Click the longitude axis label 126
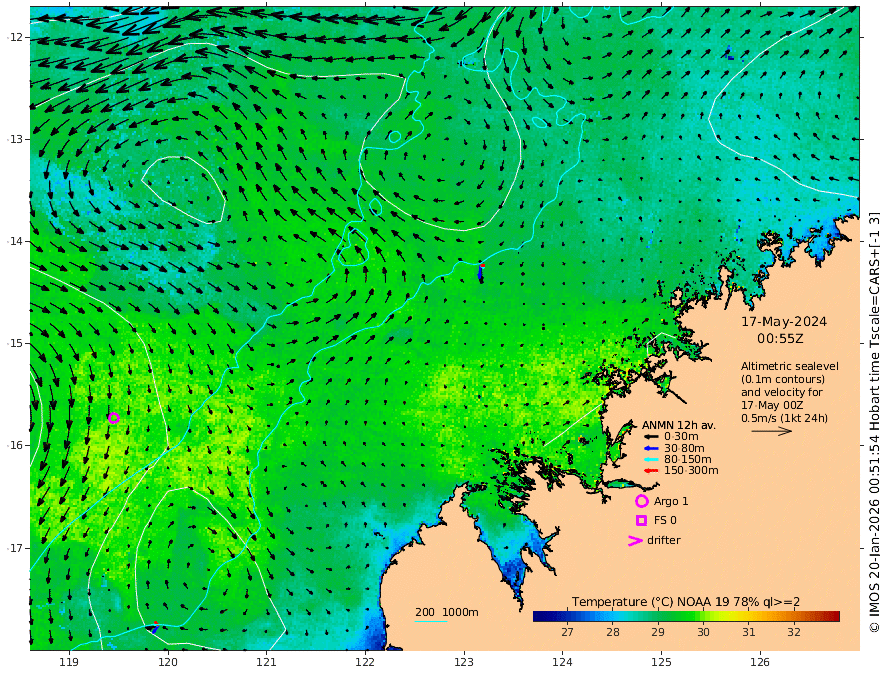The image size is (880, 680). (x=760, y=663)
